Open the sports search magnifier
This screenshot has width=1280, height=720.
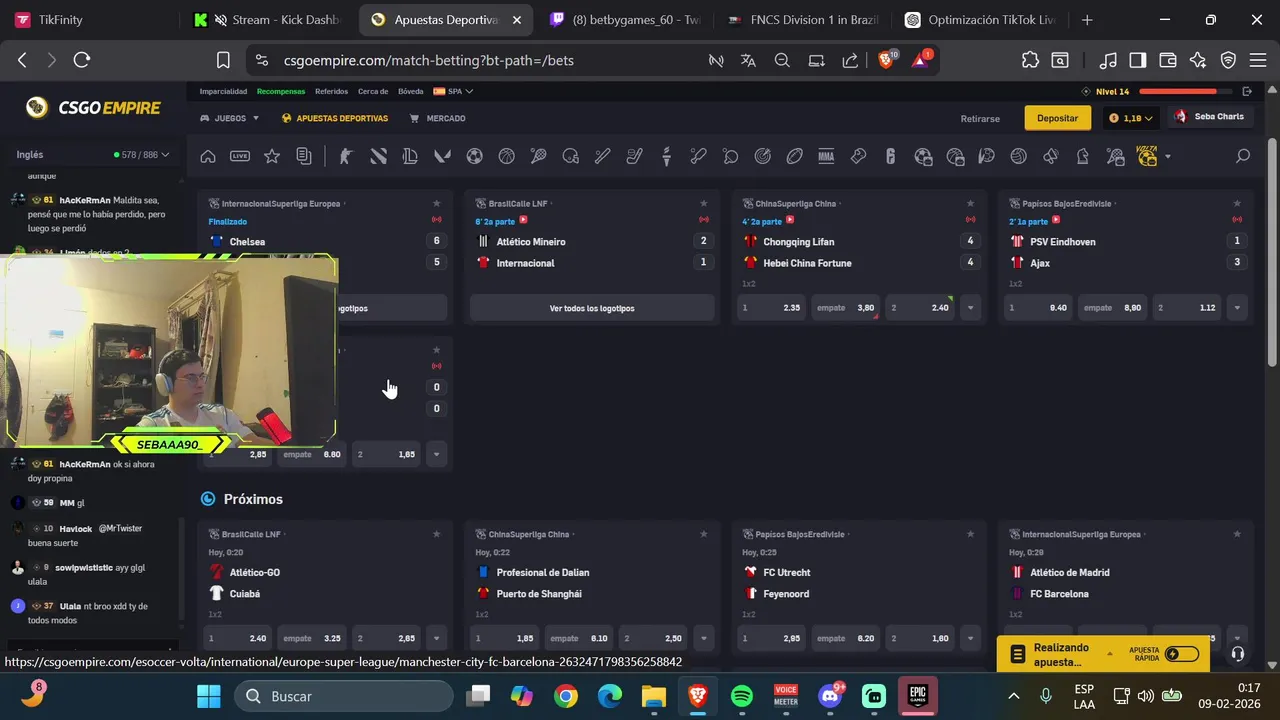1243,156
